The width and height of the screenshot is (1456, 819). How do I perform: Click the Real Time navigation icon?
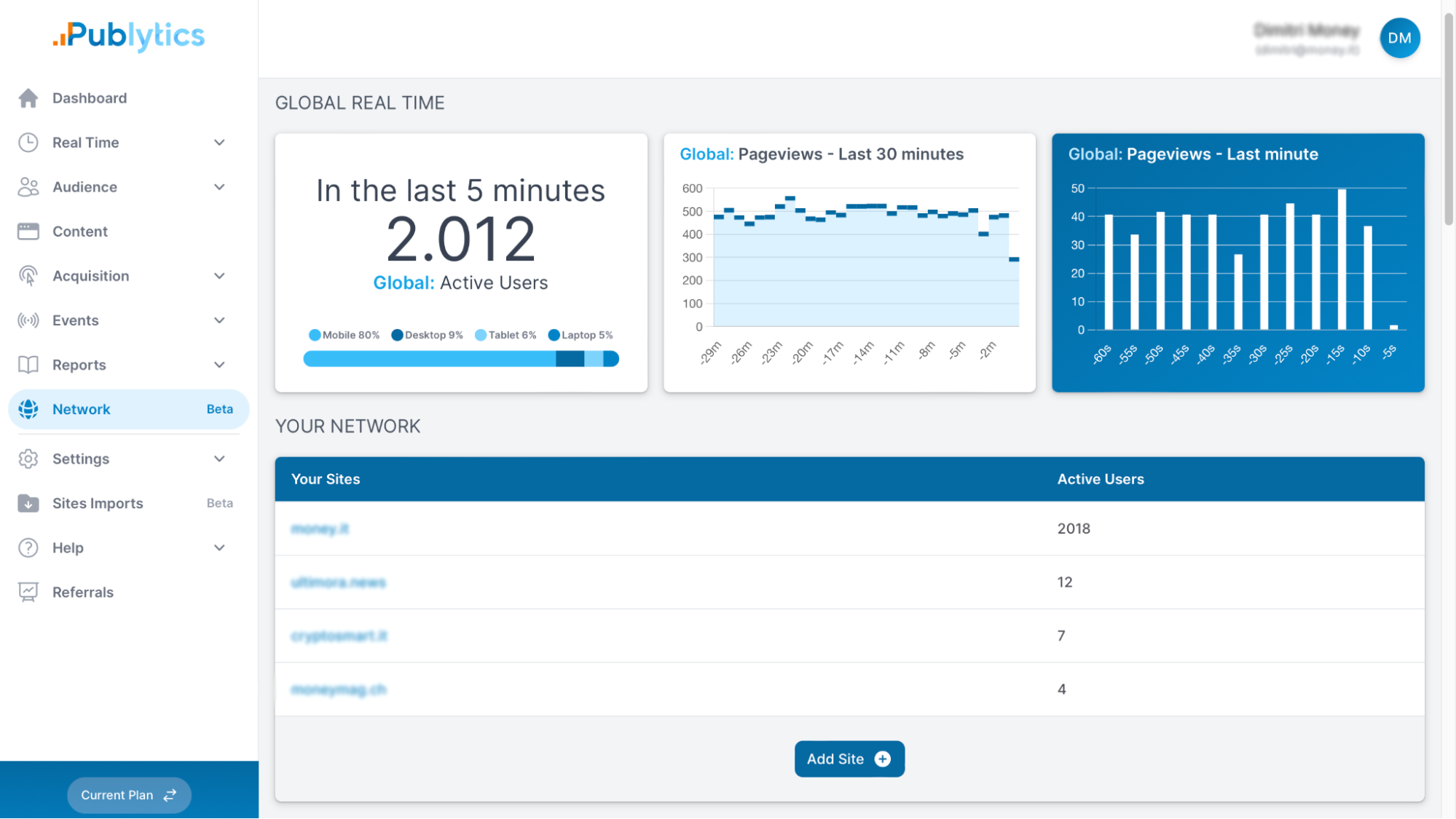pyautogui.click(x=28, y=141)
